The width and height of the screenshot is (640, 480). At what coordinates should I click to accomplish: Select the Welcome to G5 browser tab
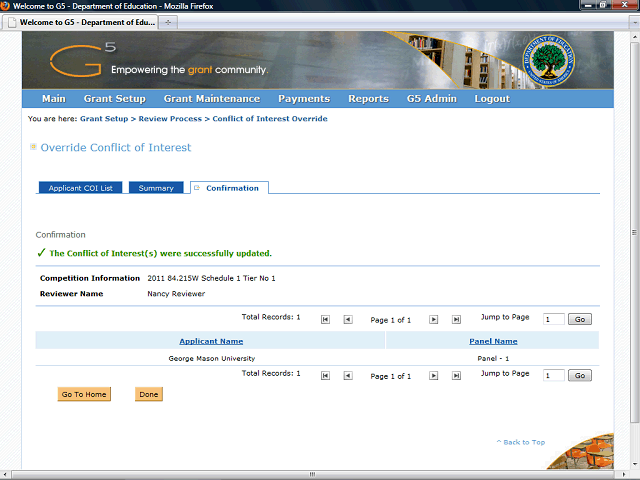pyautogui.click(x=80, y=22)
